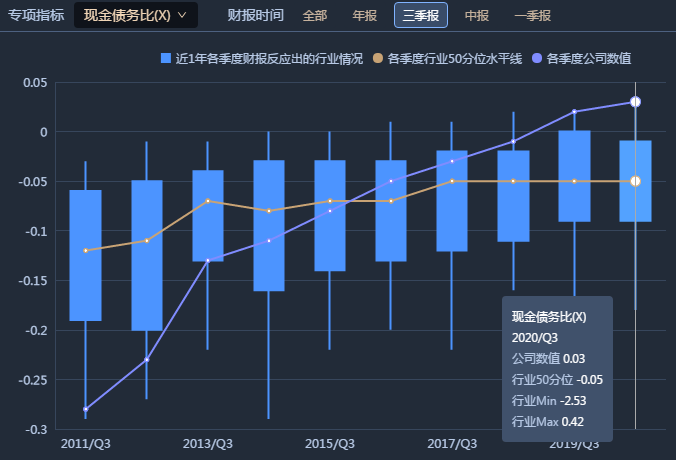Switch to the 年报 tab

pos(365,15)
